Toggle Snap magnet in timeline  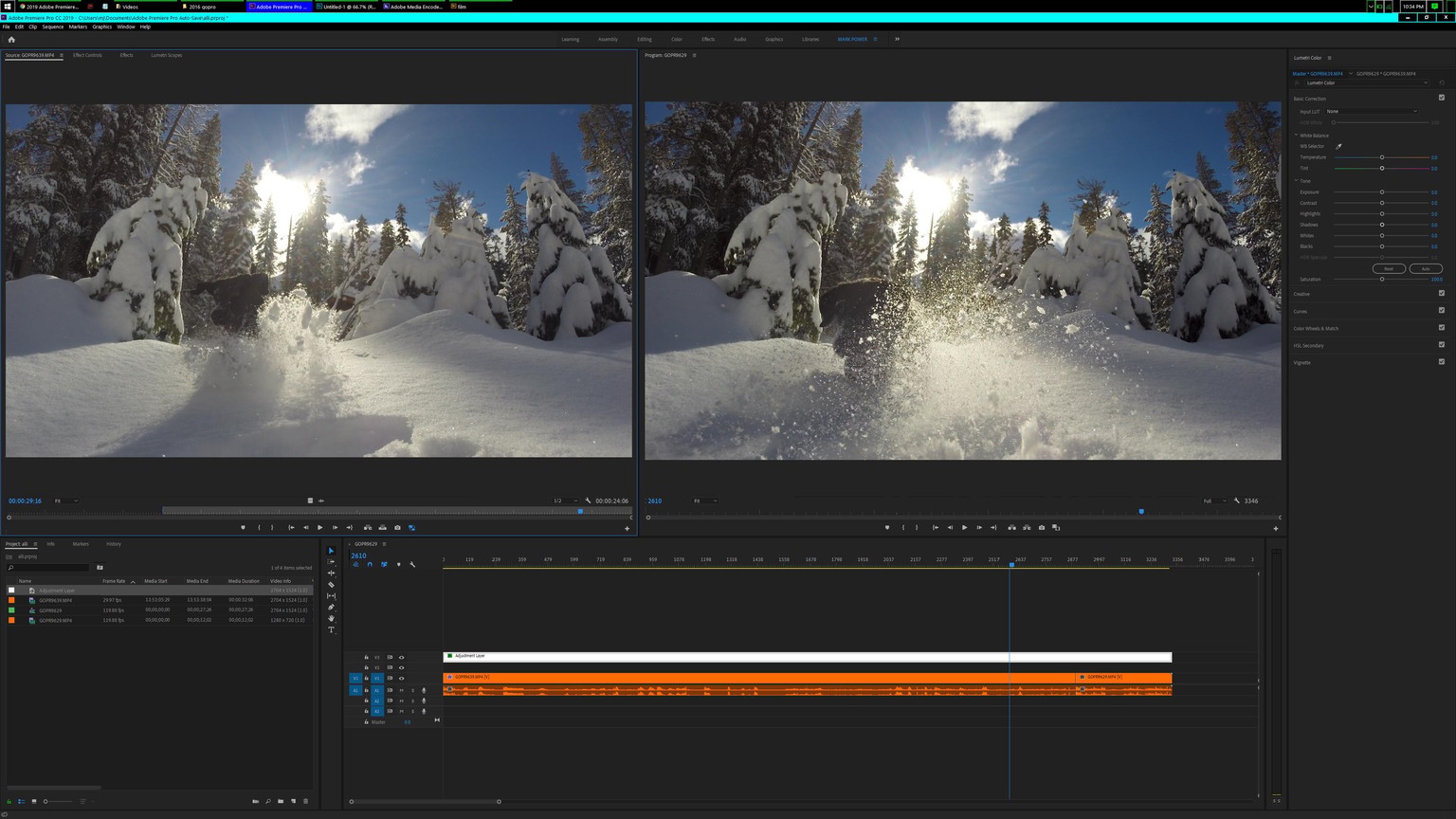click(370, 565)
